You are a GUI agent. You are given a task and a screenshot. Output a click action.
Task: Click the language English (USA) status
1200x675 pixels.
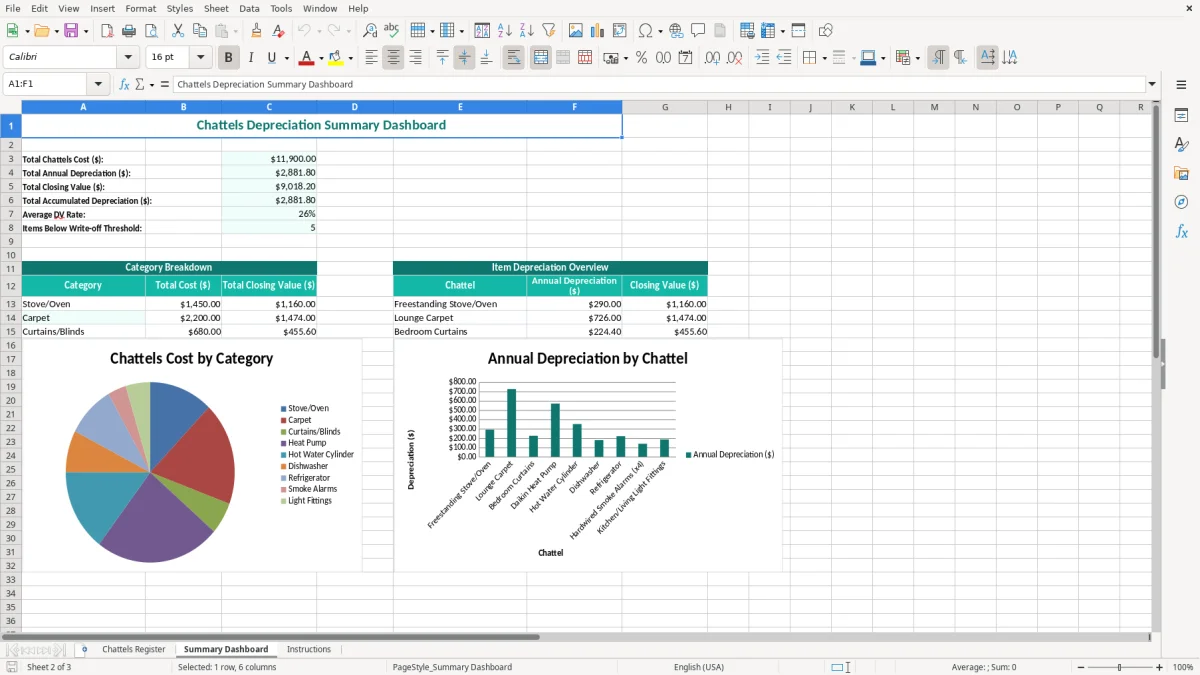tap(699, 667)
